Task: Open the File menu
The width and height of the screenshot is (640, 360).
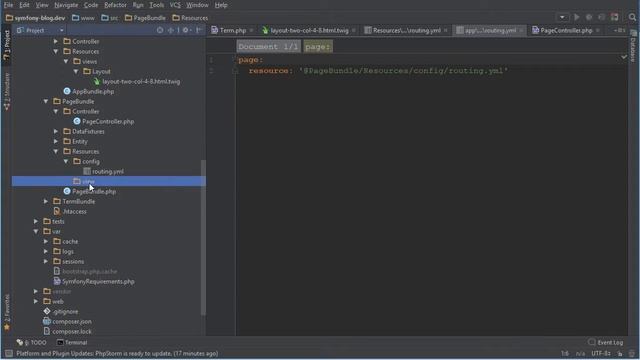Action: [9, 5]
